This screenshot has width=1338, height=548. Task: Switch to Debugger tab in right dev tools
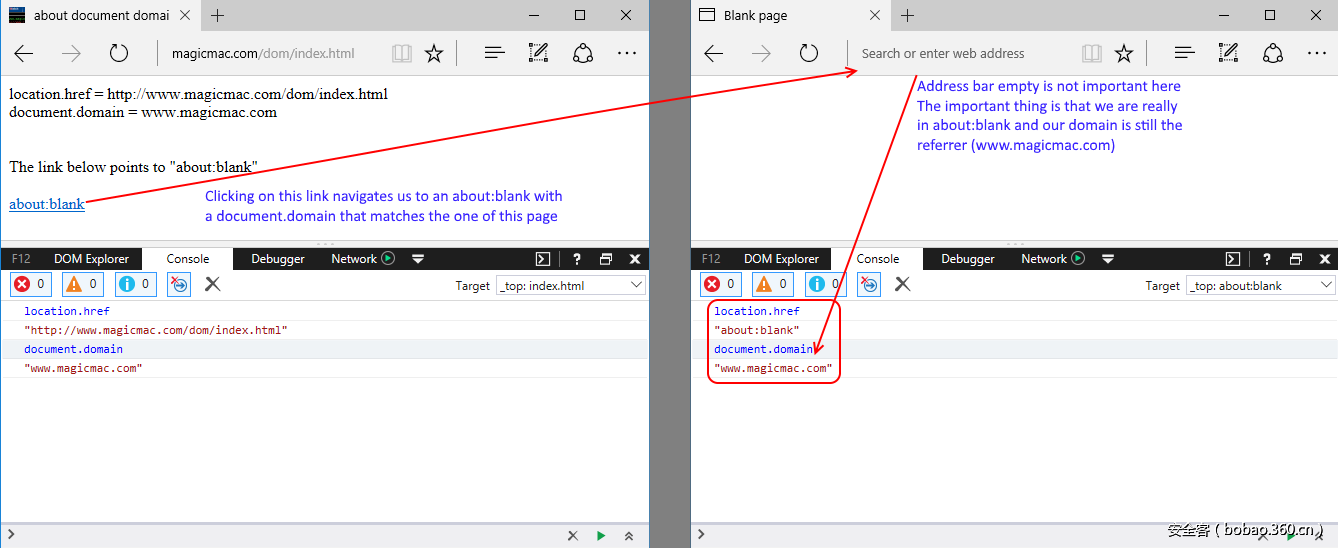(968, 259)
